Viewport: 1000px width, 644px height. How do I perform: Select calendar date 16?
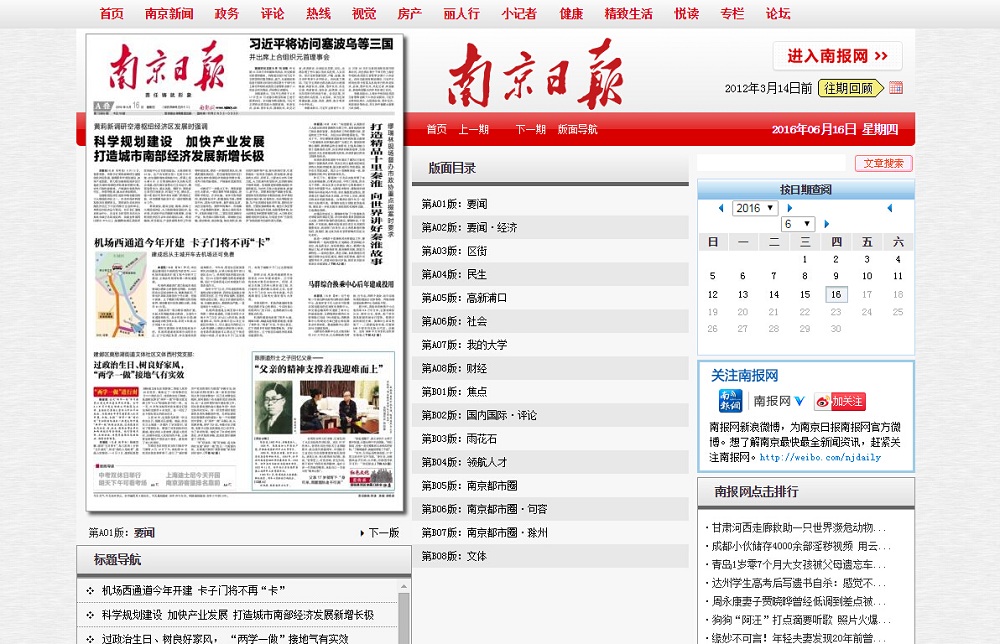(836, 294)
